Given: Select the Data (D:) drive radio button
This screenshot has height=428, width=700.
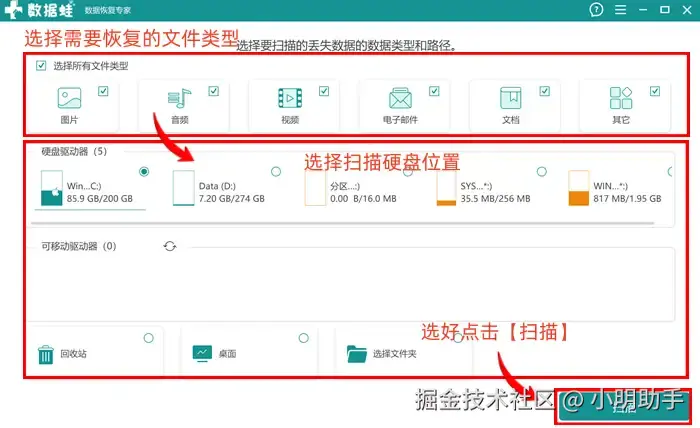Looking at the screenshot, I should point(276,171).
